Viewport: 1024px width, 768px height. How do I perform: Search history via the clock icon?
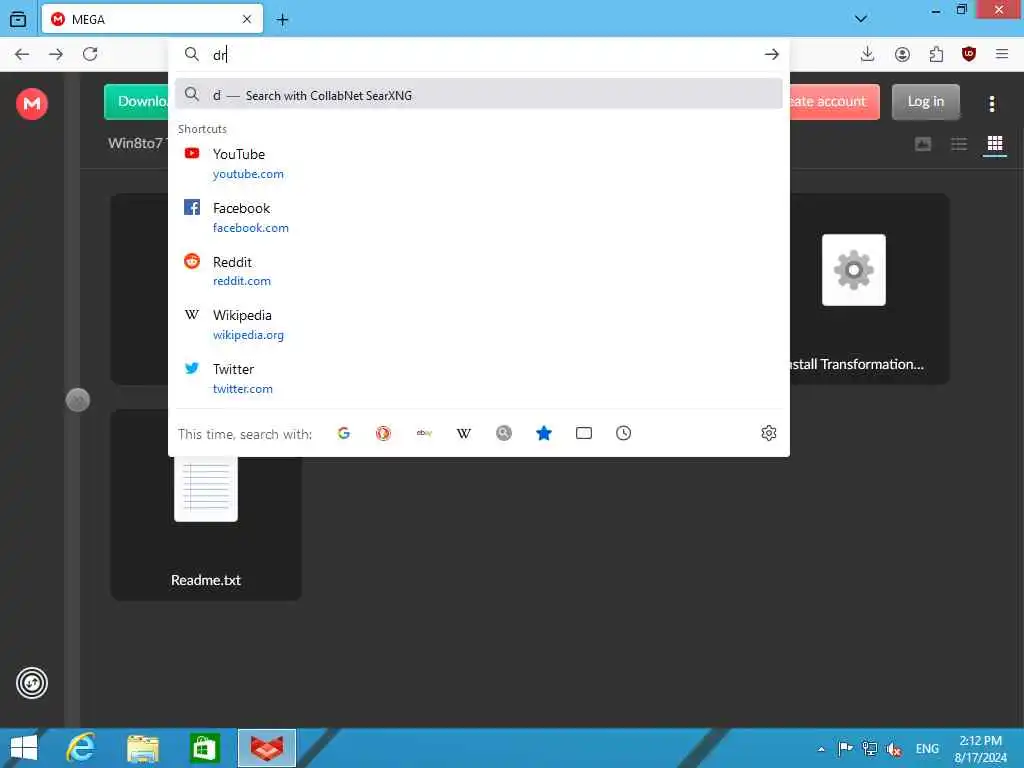[x=624, y=433]
